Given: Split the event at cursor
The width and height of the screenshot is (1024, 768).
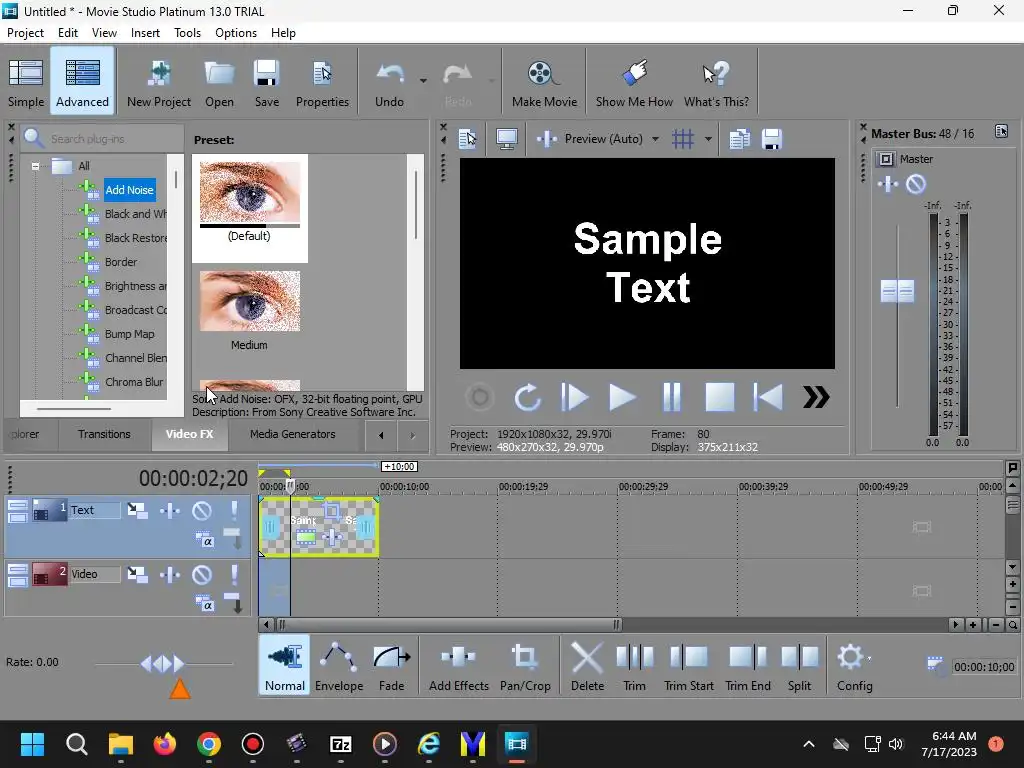Looking at the screenshot, I should [x=799, y=665].
